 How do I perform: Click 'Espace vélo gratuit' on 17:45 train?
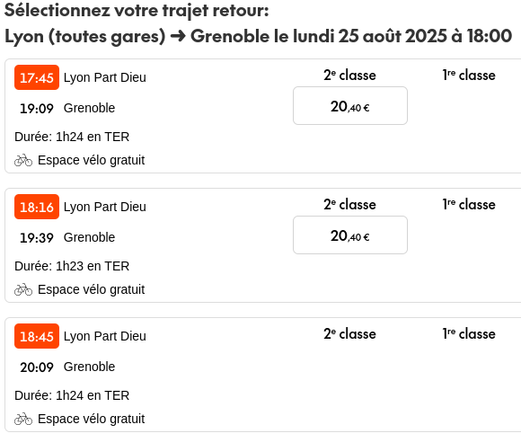91,160
